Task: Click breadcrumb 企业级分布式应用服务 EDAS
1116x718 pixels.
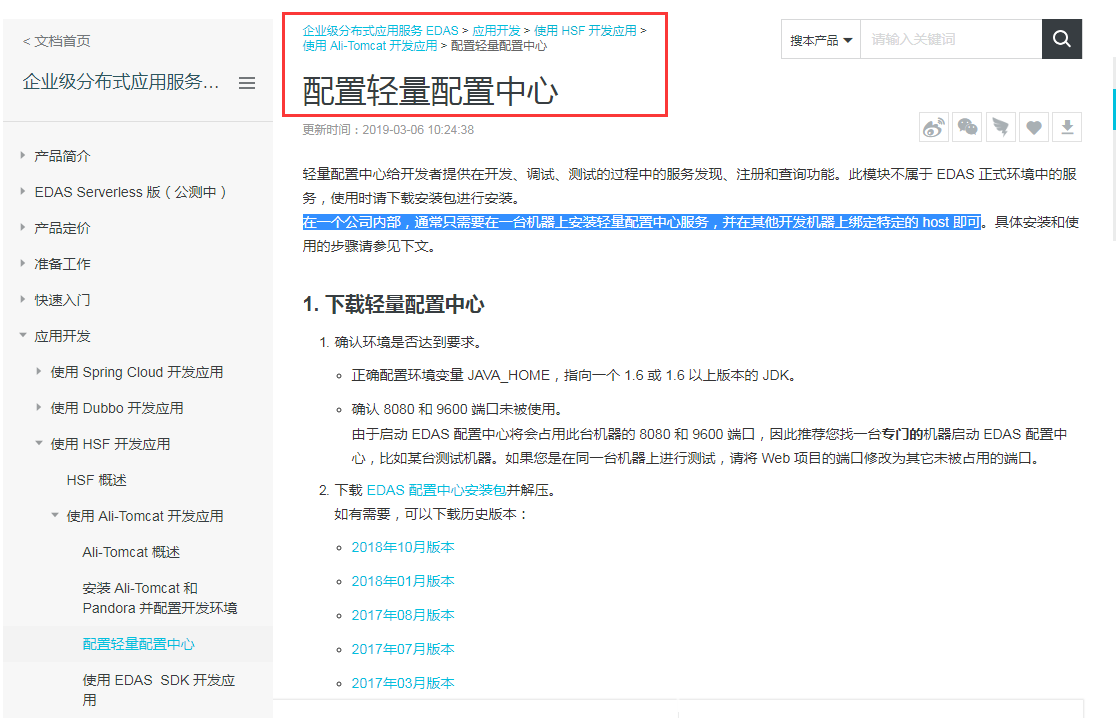Action: click(380, 31)
